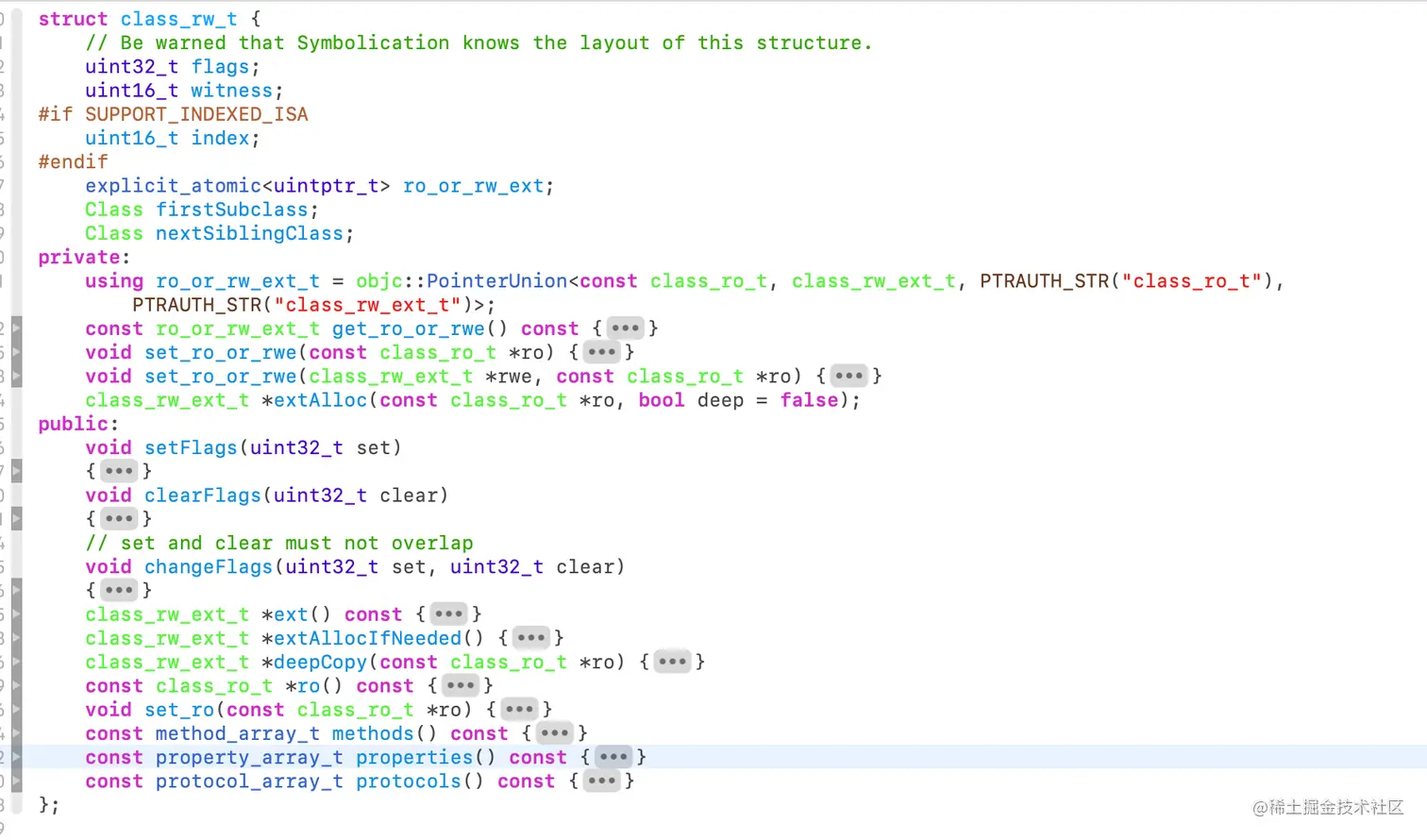Select the get_ro_or_rwe function name

pyautogui.click(x=409, y=328)
